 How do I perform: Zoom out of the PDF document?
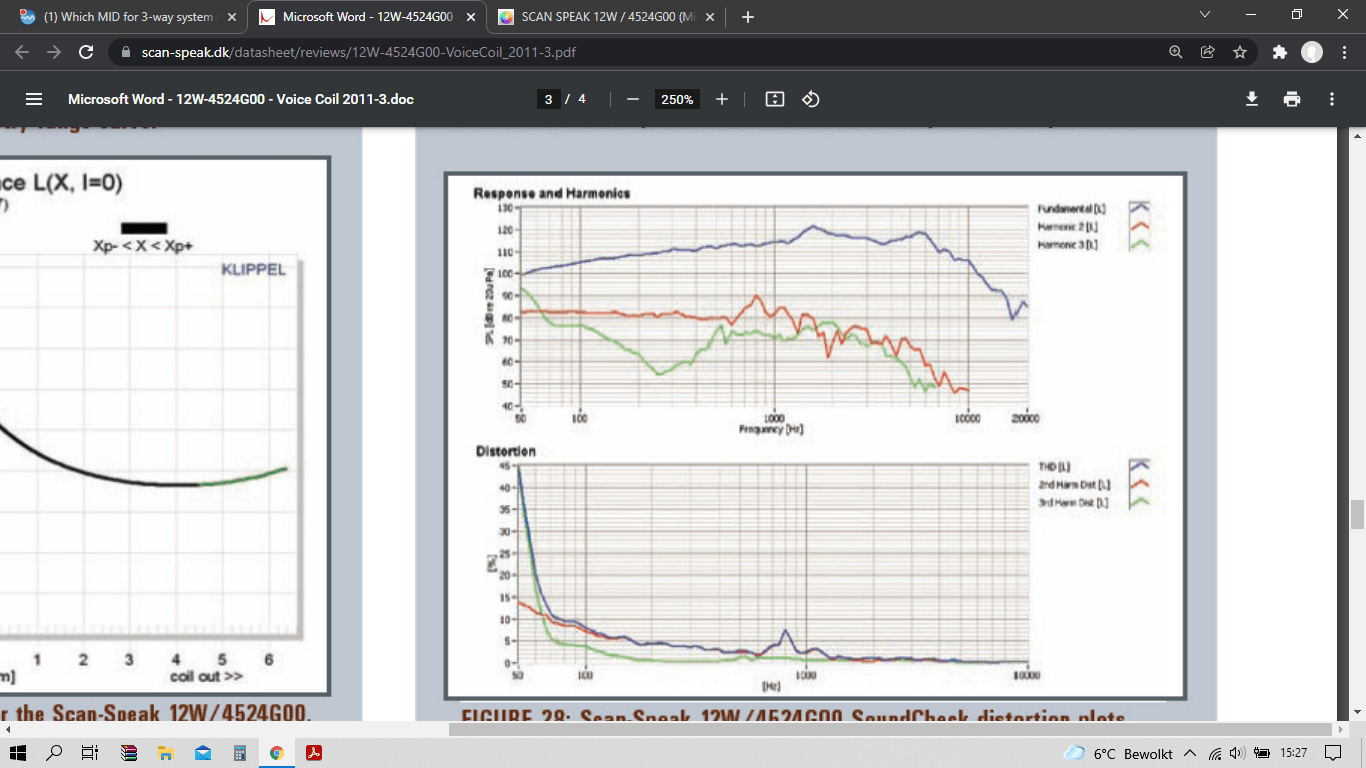(x=632, y=99)
